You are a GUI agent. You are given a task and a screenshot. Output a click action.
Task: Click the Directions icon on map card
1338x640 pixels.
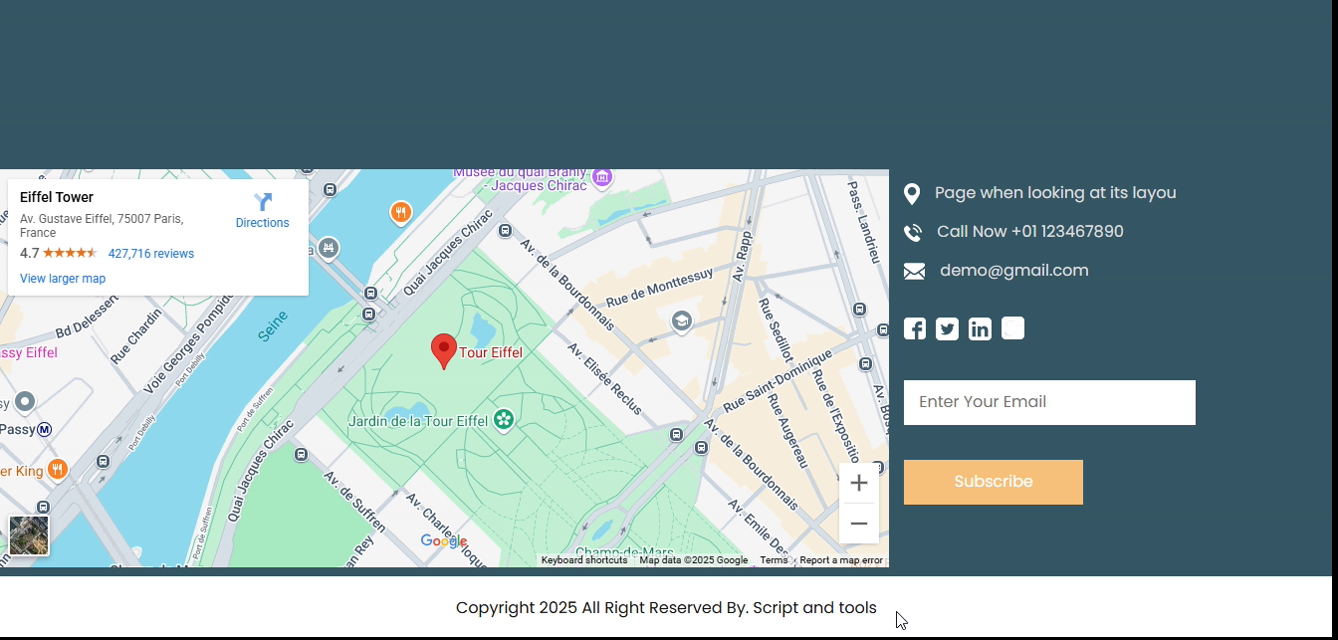[263, 203]
